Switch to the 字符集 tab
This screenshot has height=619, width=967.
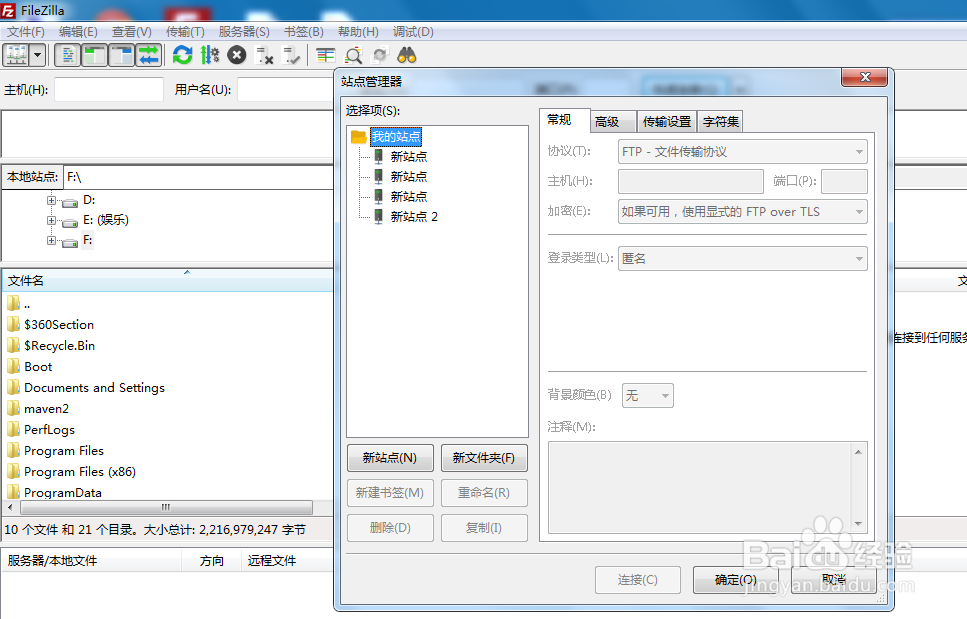coord(720,121)
